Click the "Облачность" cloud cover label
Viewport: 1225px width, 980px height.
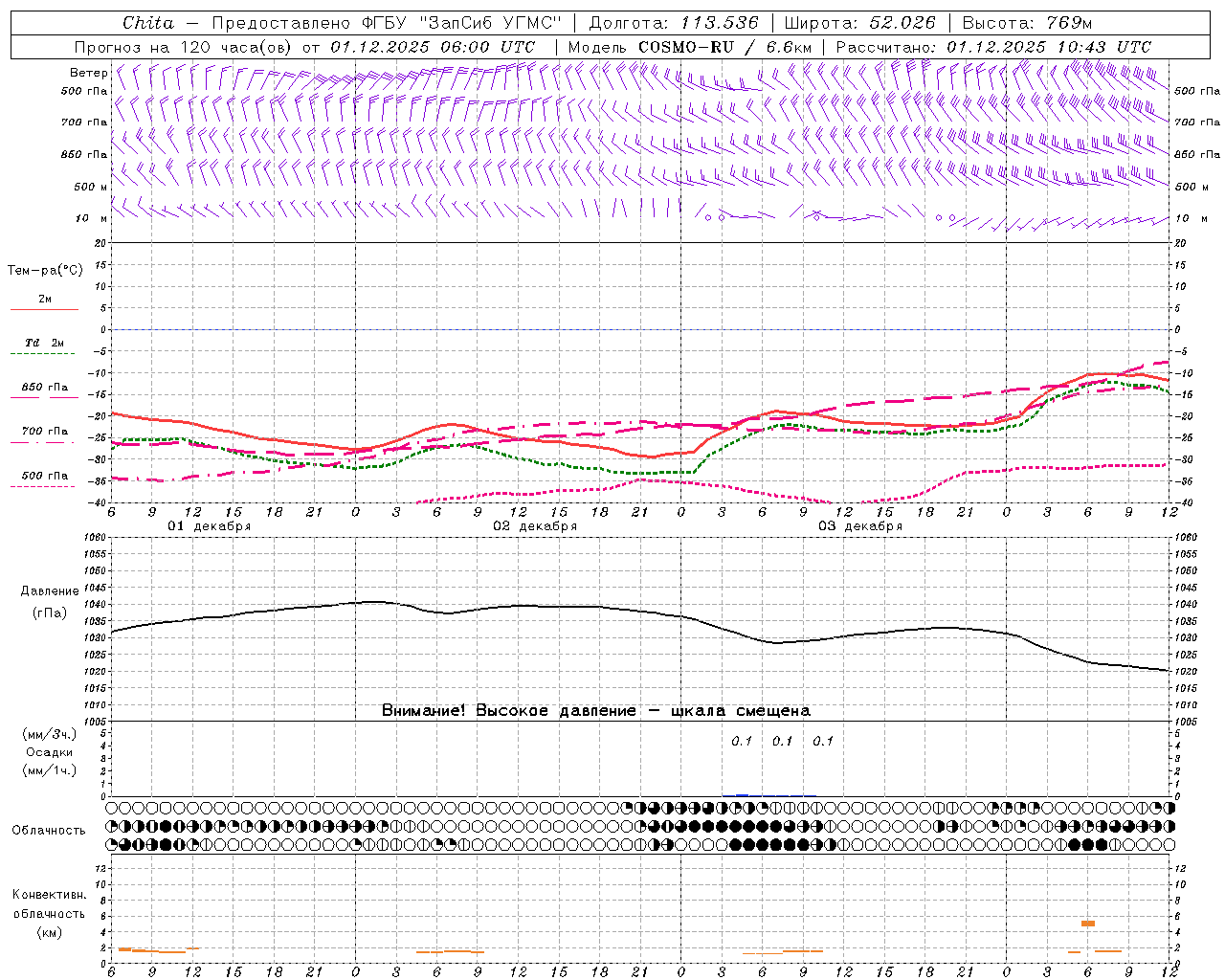(49, 831)
